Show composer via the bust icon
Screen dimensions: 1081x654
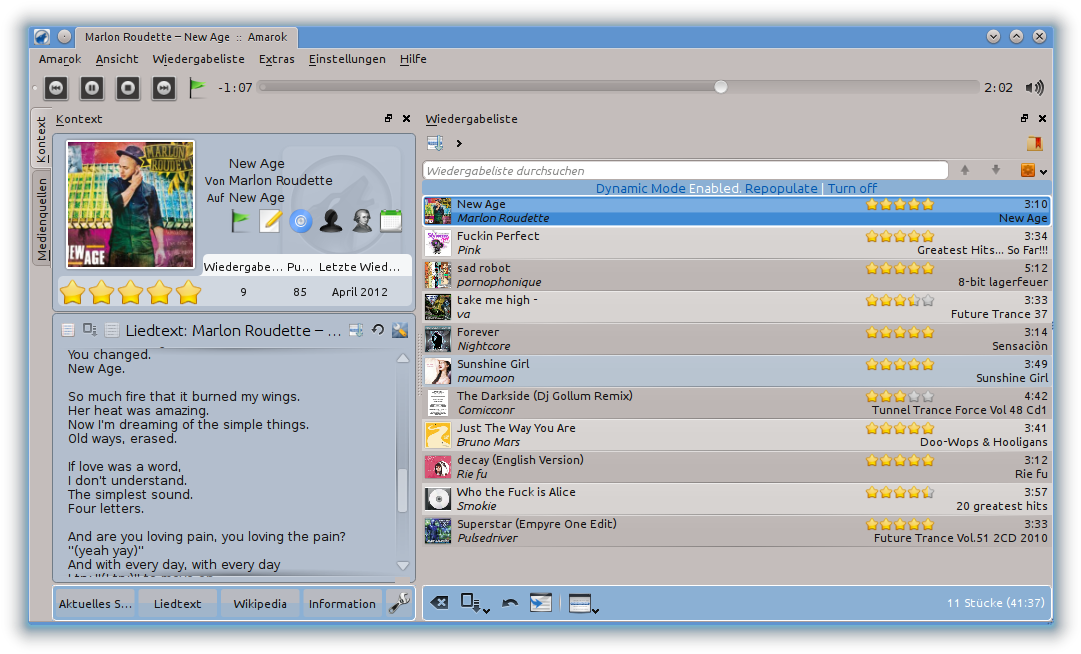(361, 221)
